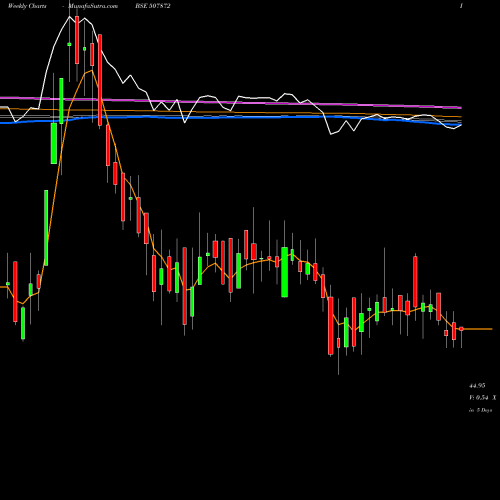Click the 'MunafaSutra.com' label
The width and height of the screenshot is (500, 500).
(93, 6)
